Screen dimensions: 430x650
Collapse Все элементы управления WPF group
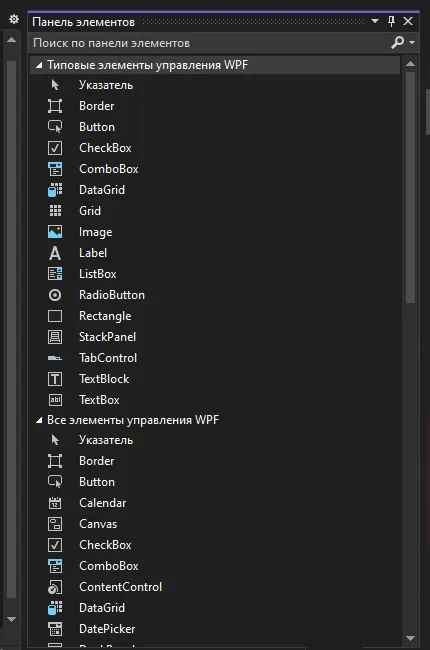click(39, 420)
